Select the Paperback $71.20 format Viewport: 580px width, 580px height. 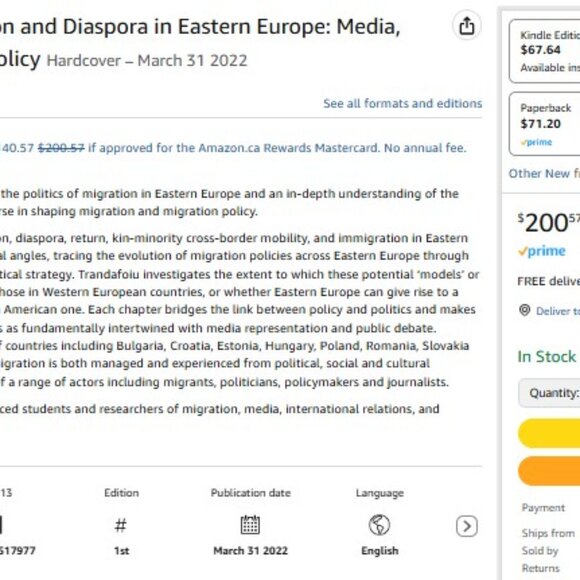point(545,124)
